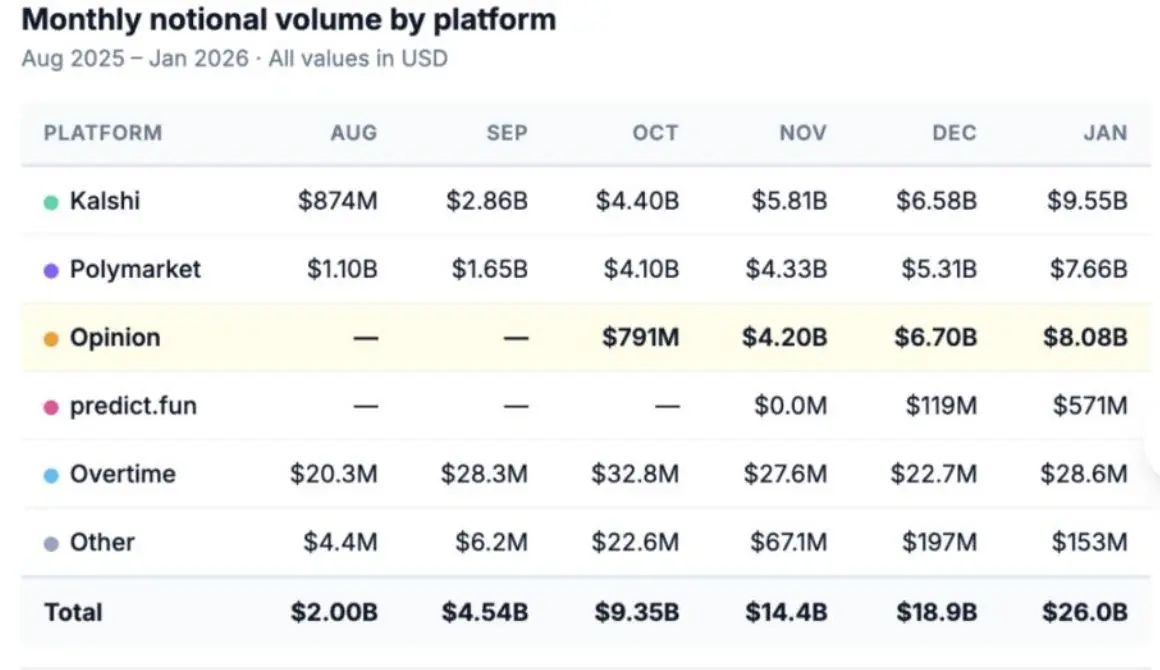Select the SEP column header
The width and height of the screenshot is (1160, 670).
(x=505, y=133)
